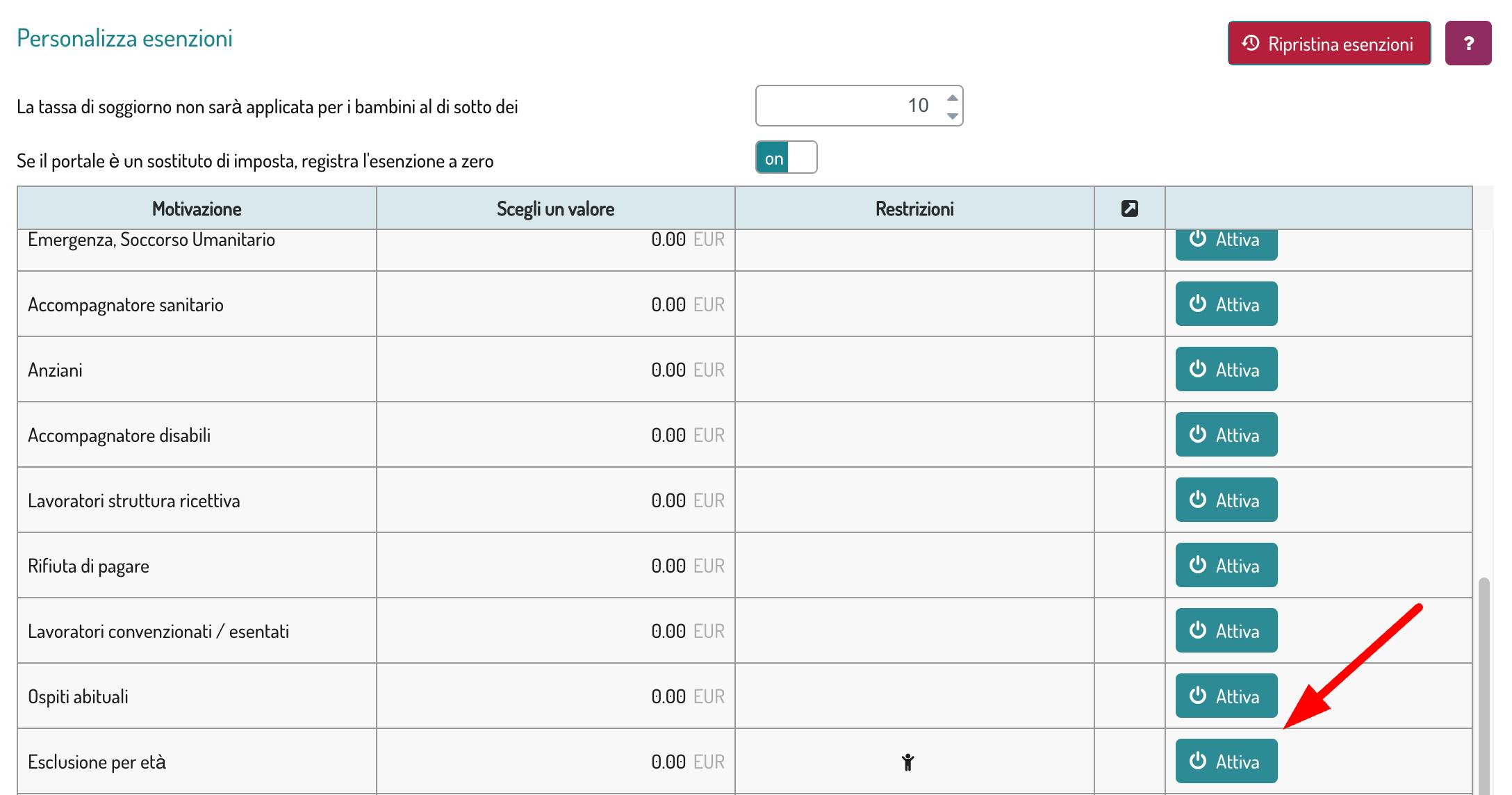Image resolution: width=1512 pixels, height=795 pixels.
Task: Toggle the zero exemption on switch
Action: point(786,158)
